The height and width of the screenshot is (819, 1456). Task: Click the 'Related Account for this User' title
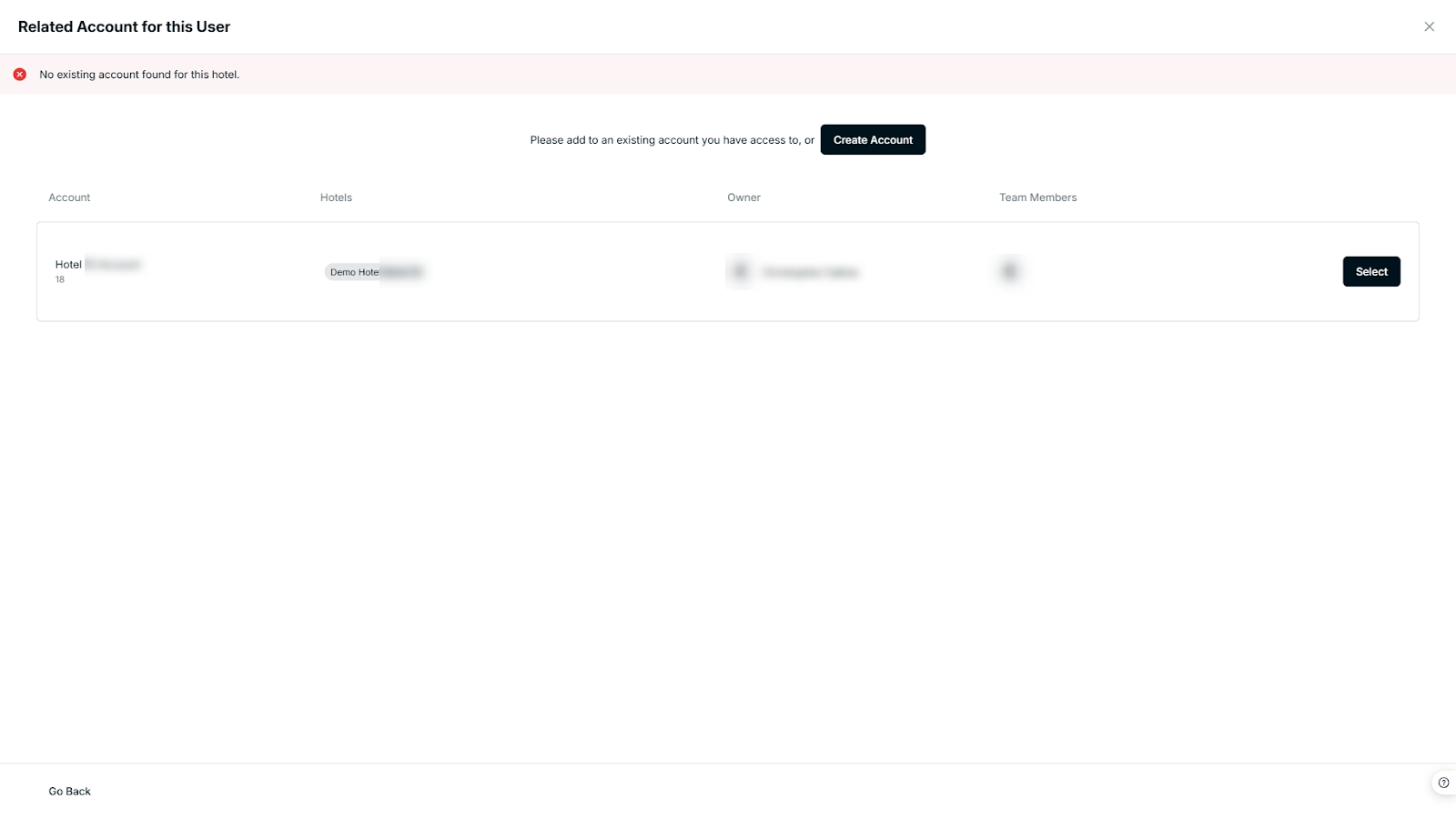pyautogui.click(x=124, y=26)
